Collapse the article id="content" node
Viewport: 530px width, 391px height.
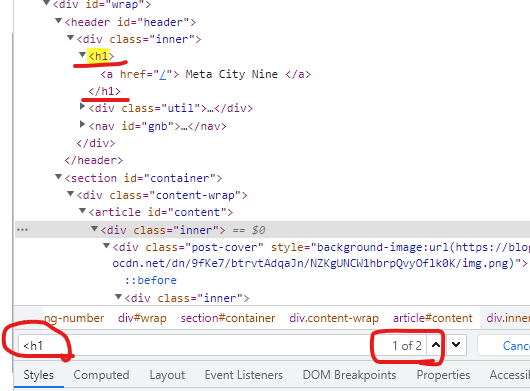coord(82,211)
